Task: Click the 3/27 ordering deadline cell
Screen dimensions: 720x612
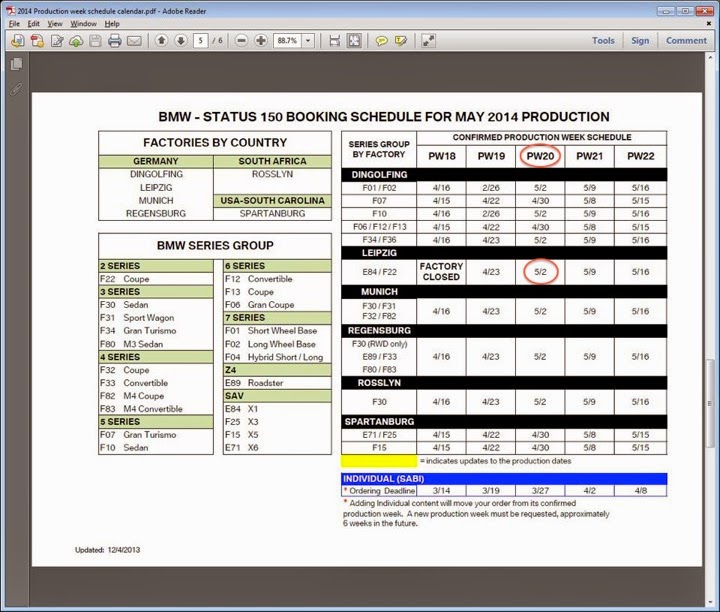Action: coord(540,491)
